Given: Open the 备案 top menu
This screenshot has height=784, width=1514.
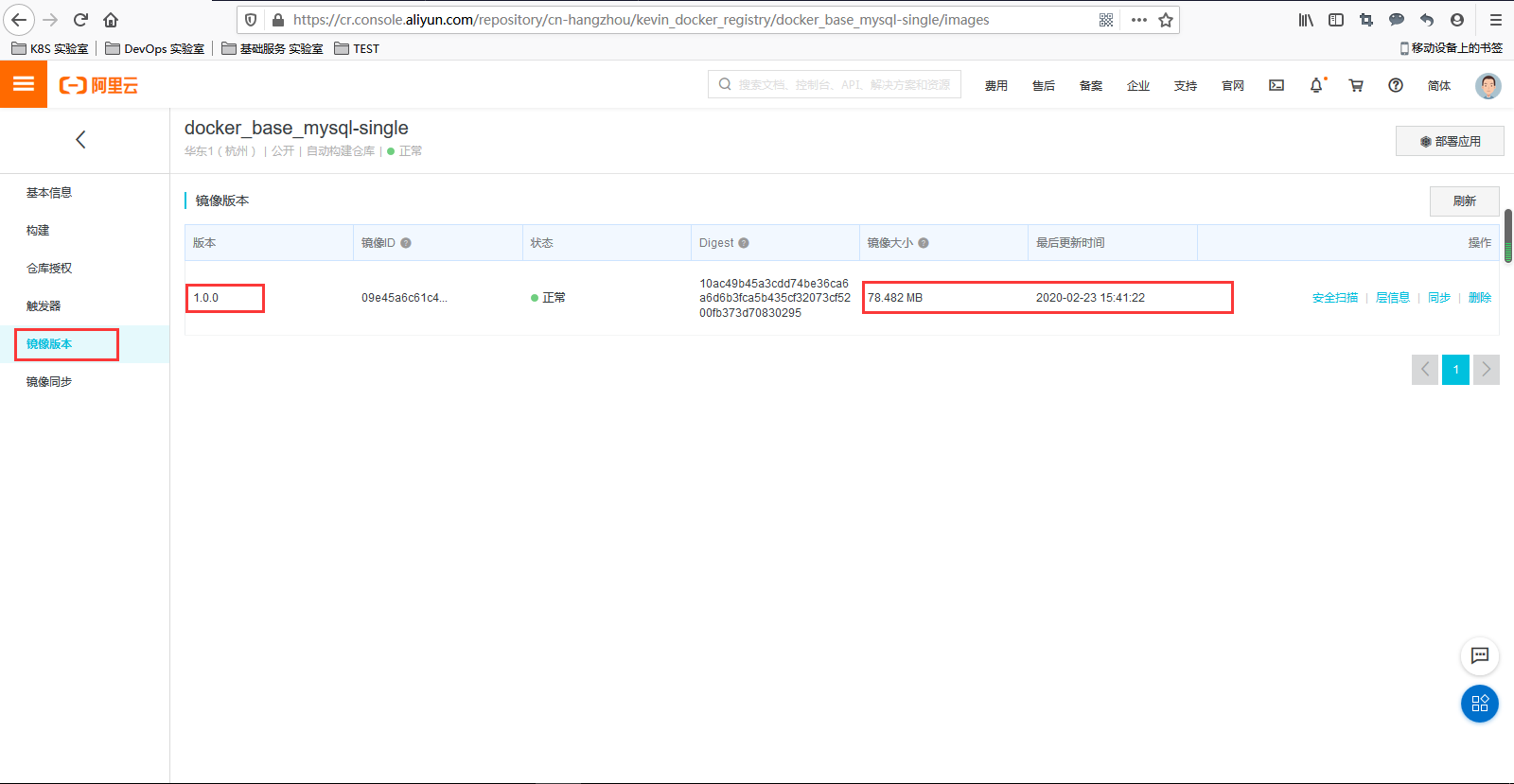Looking at the screenshot, I should [x=1091, y=86].
